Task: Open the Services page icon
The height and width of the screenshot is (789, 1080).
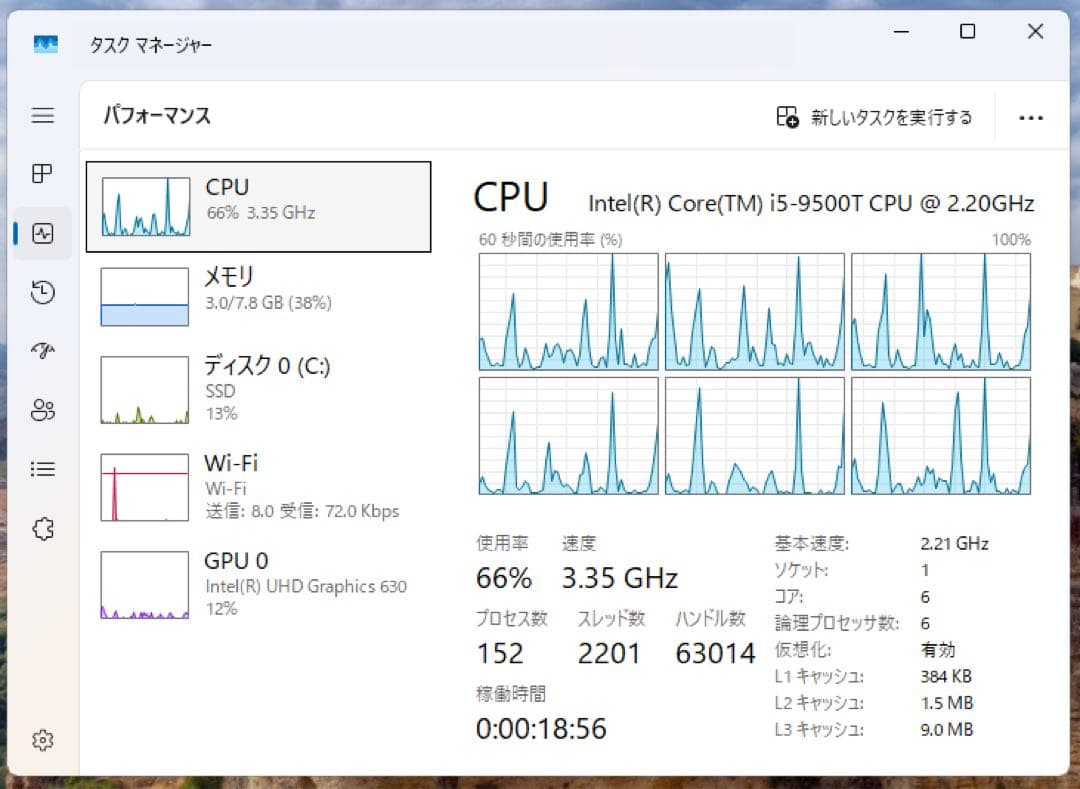Action: (42, 529)
